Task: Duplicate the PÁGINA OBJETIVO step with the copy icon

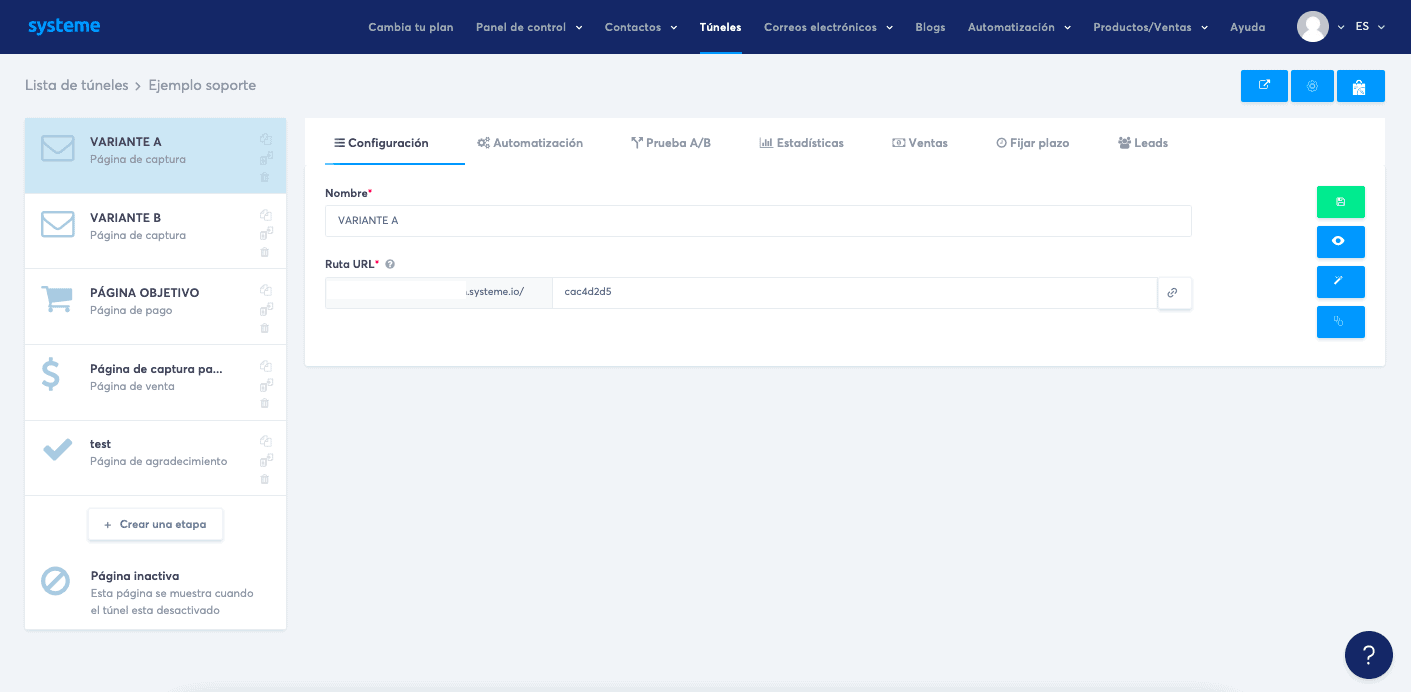Action: click(265, 288)
